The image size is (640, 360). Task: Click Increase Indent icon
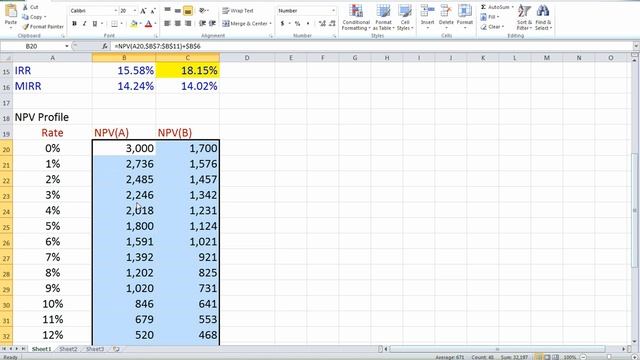tap(213, 24)
